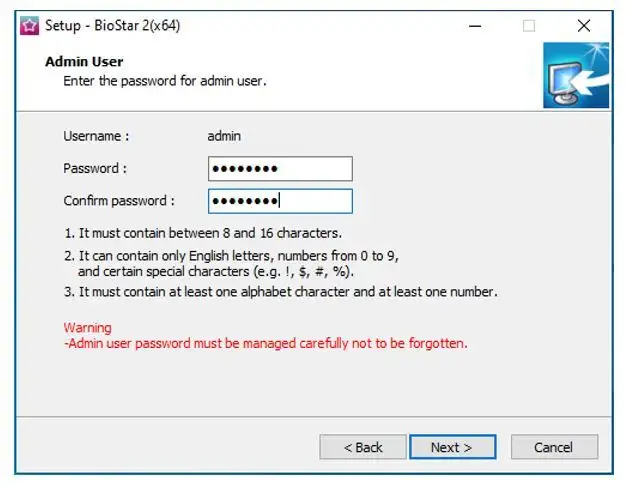Image resolution: width=629 pixels, height=491 pixels.
Task: Click the Admin User heading
Action: coord(84,62)
